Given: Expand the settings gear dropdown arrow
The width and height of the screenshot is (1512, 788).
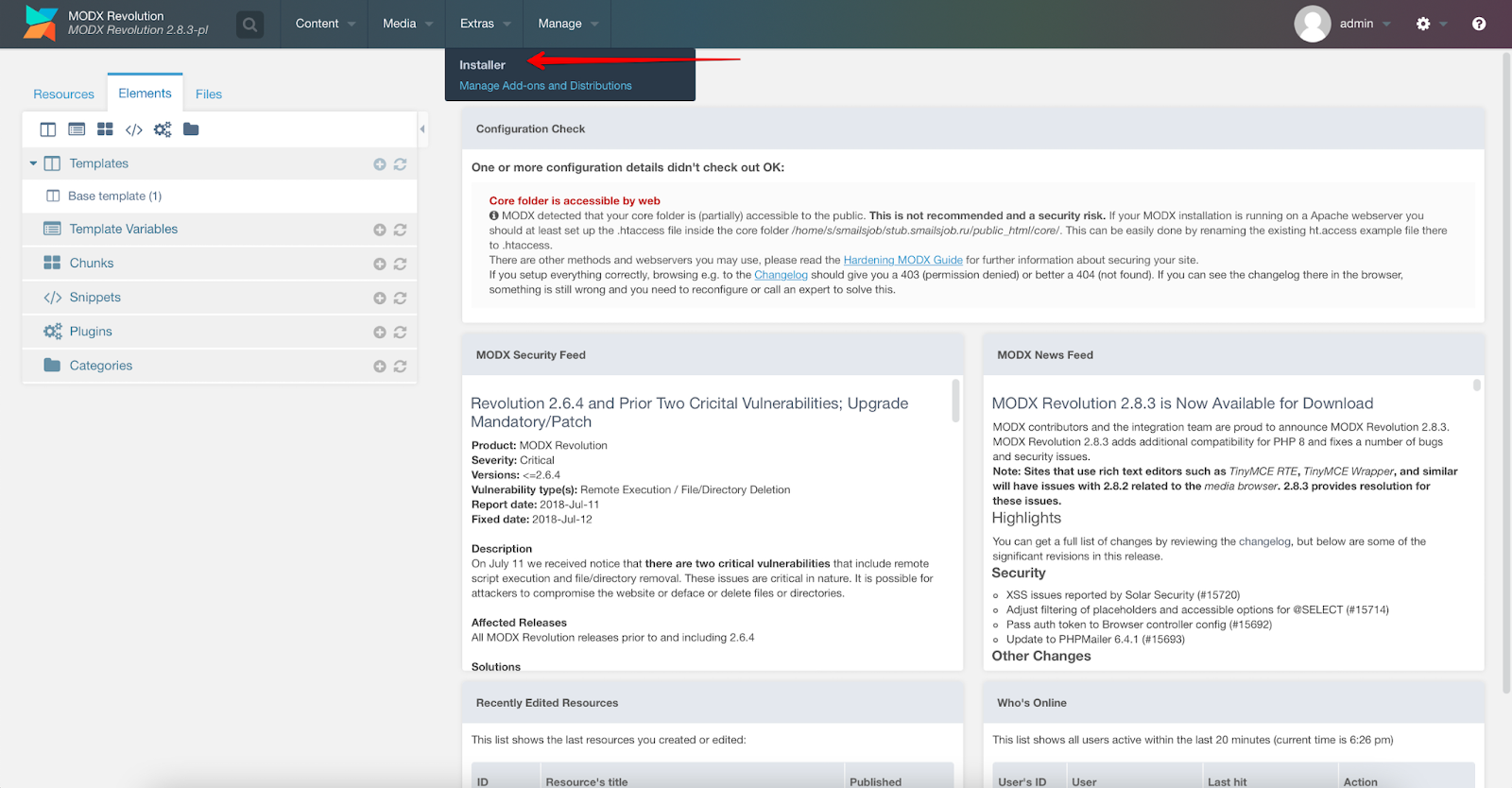Looking at the screenshot, I should [1443, 25].
